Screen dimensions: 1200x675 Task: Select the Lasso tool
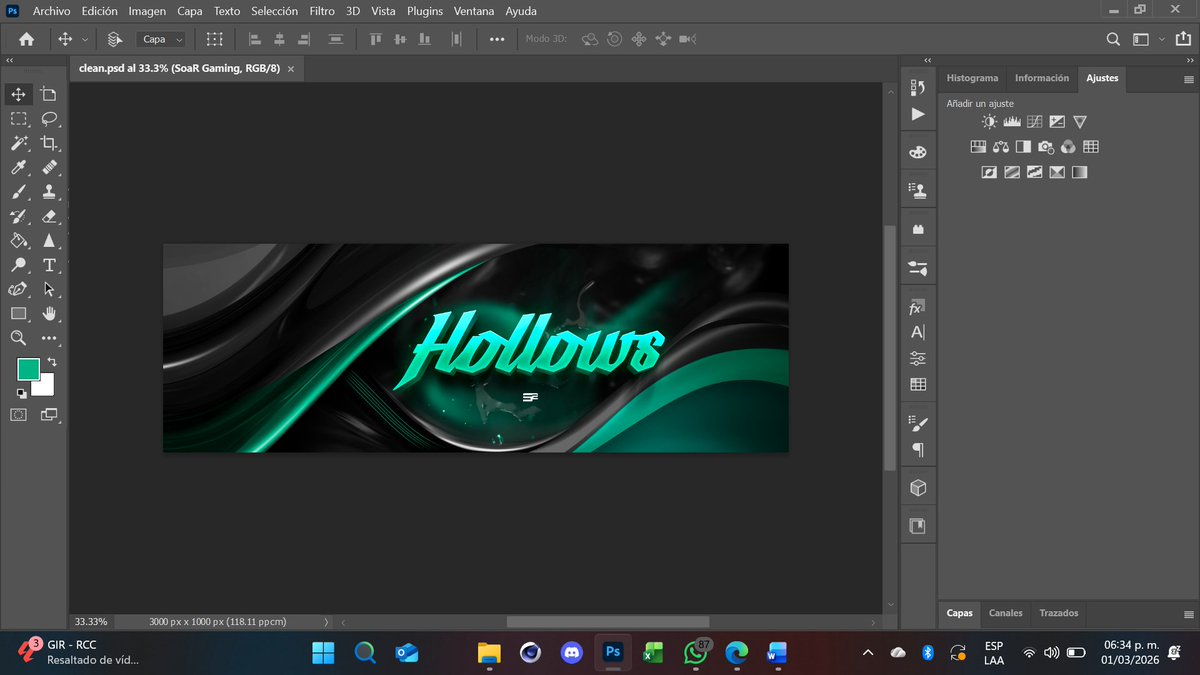[49, 119]
